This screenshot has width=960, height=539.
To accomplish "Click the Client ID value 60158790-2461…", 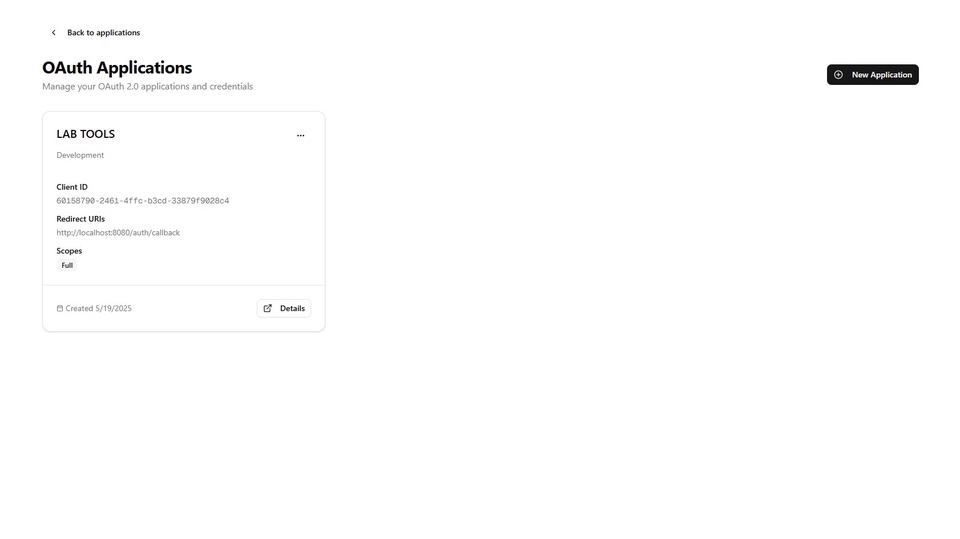I will click(143, 201).
